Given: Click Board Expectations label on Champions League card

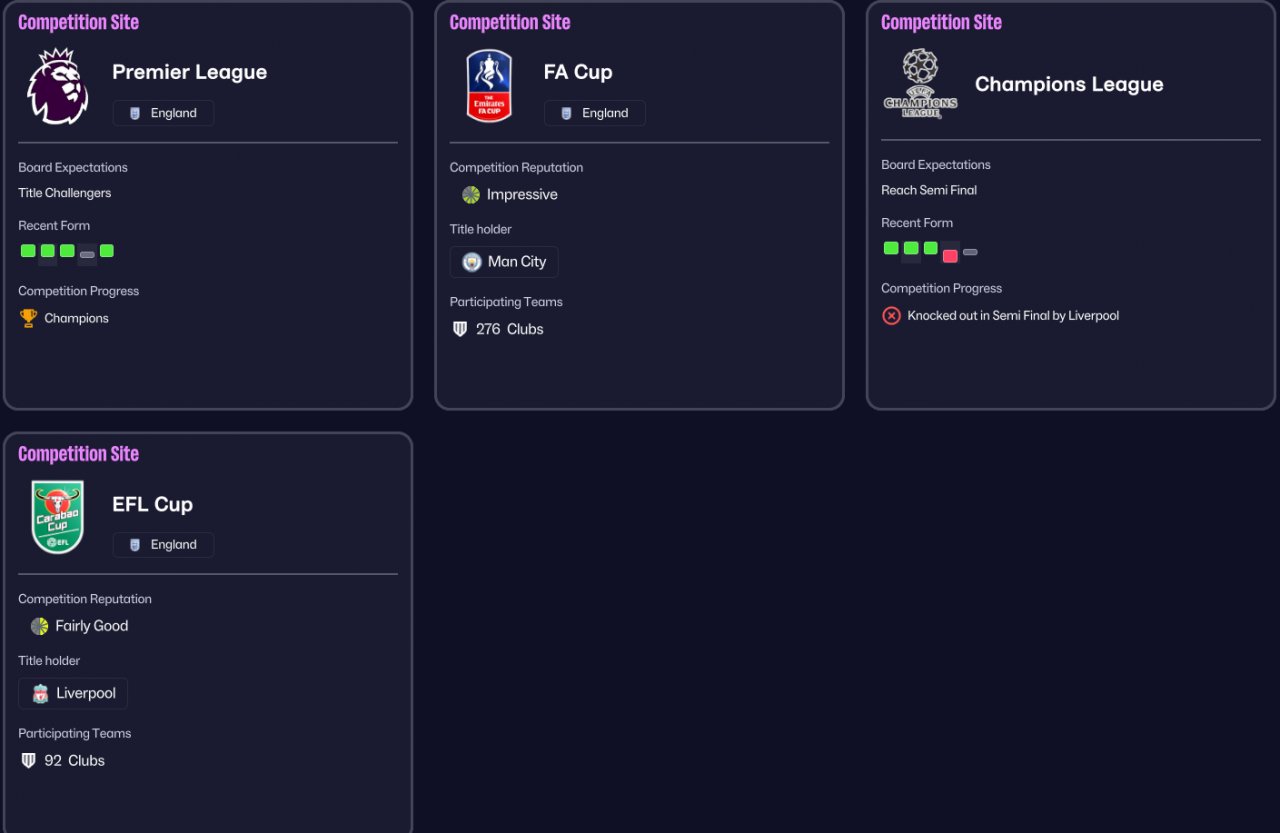Looking at the screenshot, I should click(x=936, y=164).
